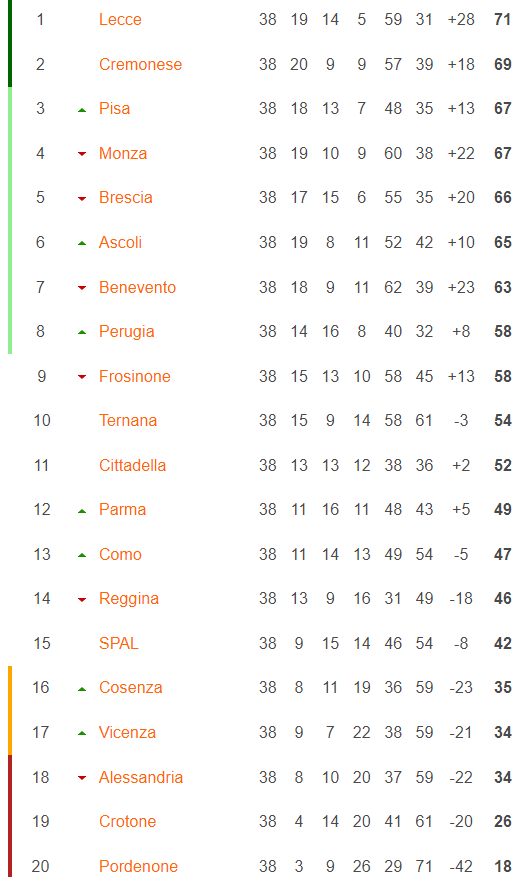
Task: Open the SPAL team page
Action: click(x=119, y=643)
